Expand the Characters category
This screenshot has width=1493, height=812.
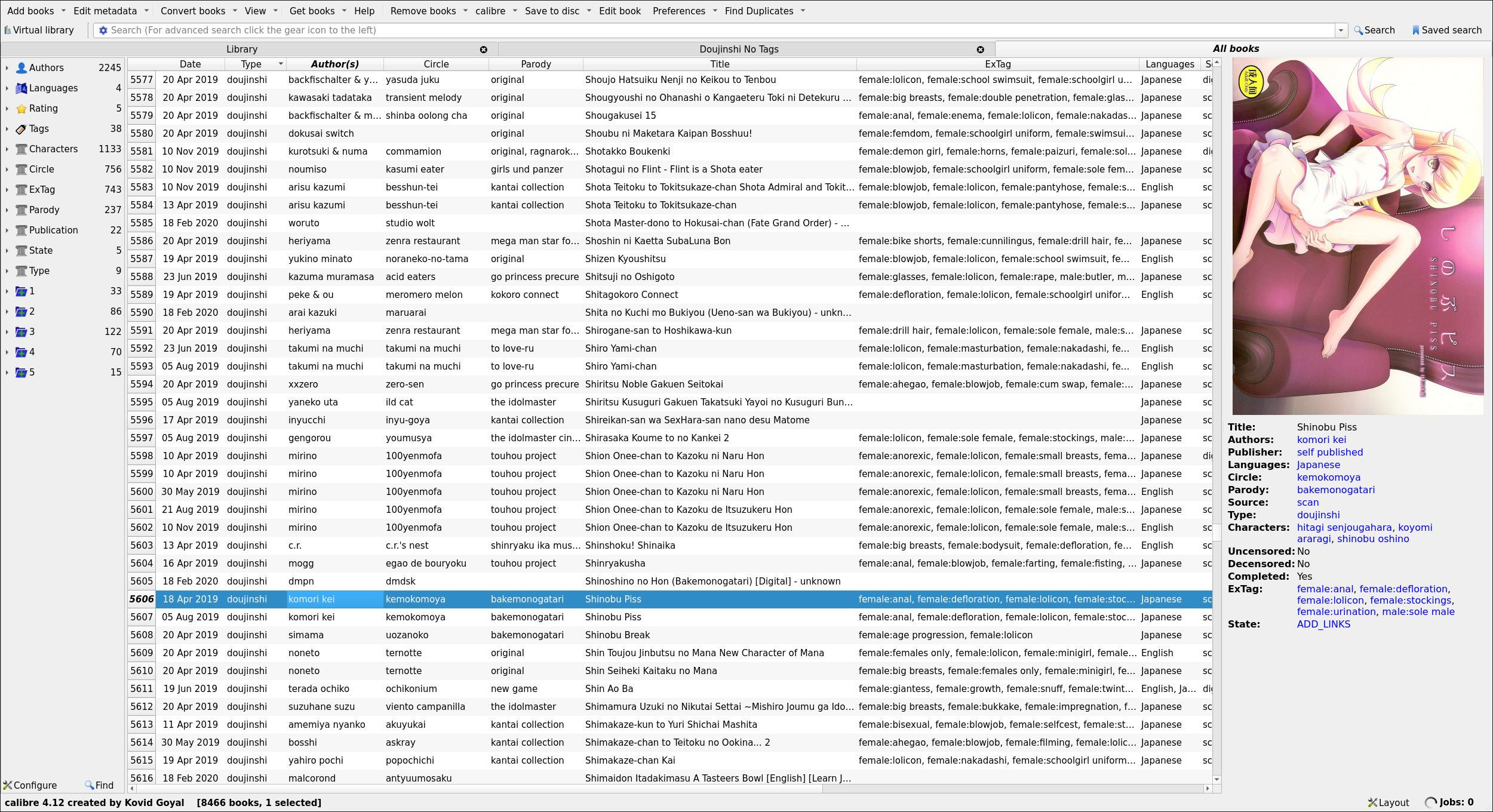[x=7, y=149]
